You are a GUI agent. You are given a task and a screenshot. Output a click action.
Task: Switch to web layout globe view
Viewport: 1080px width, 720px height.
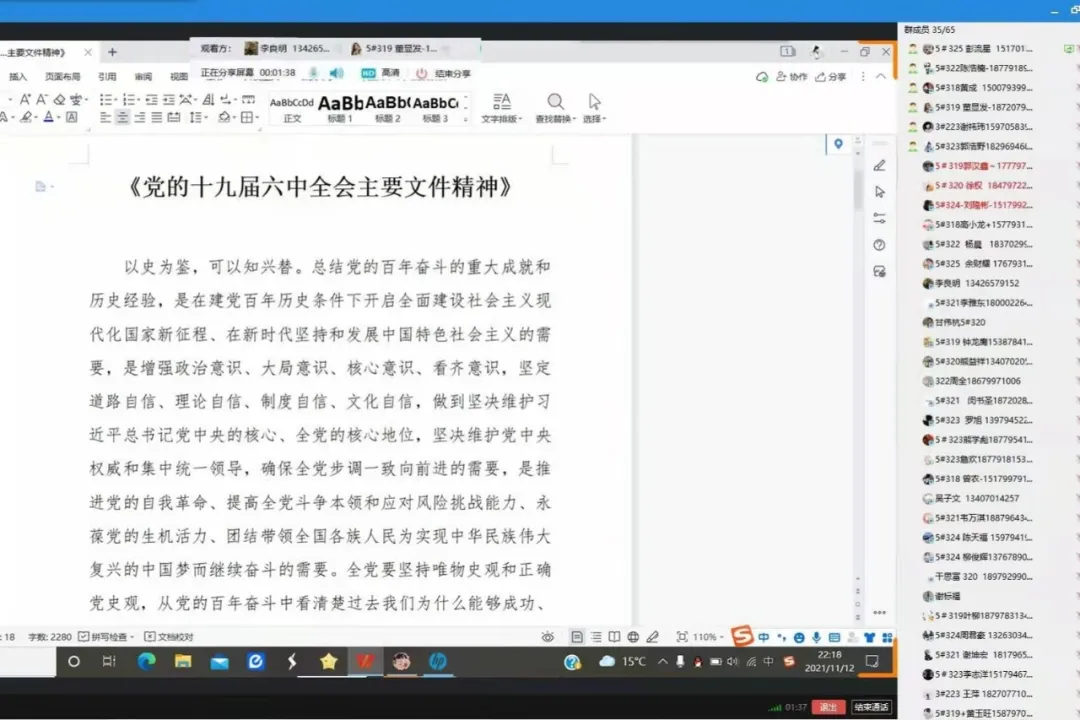(633, 637)
